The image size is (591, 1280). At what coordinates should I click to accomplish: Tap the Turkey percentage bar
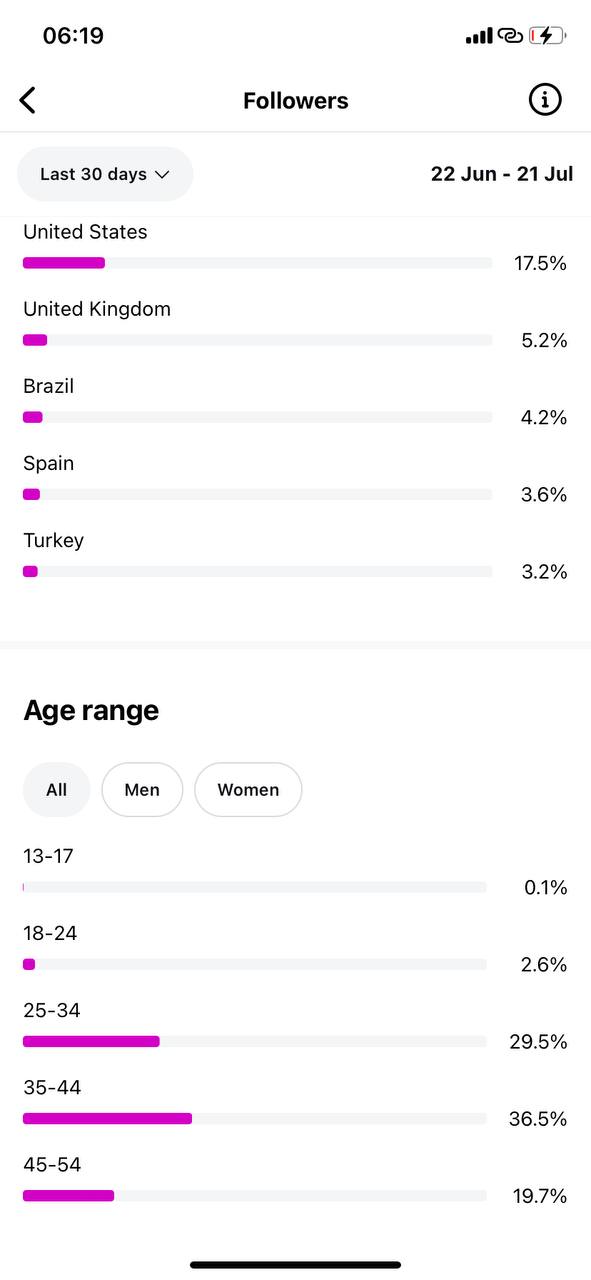(257, 572)
